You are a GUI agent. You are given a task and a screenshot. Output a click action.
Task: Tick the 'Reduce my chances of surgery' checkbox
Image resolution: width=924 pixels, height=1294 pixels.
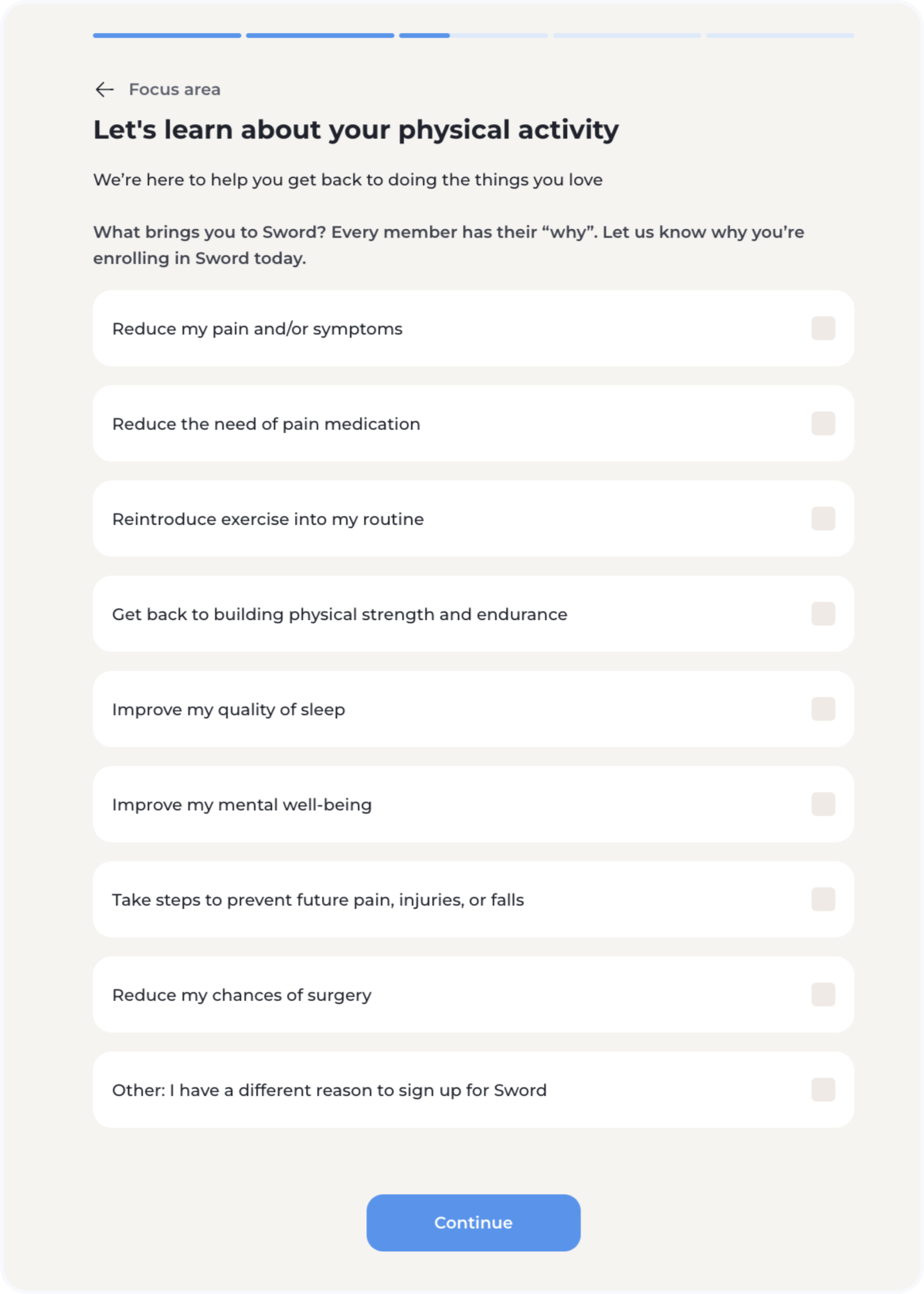tap(823, 994)
